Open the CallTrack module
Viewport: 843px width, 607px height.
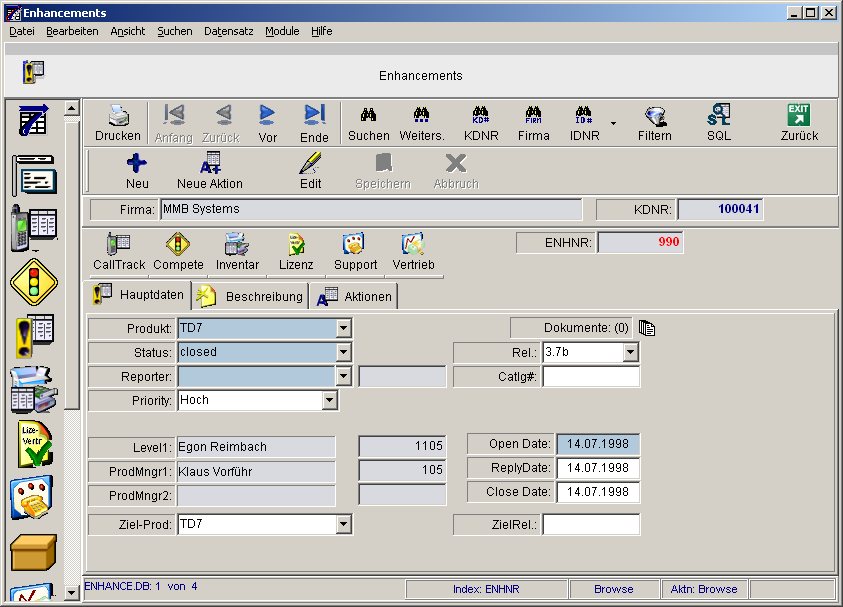[x=119, y=246]
